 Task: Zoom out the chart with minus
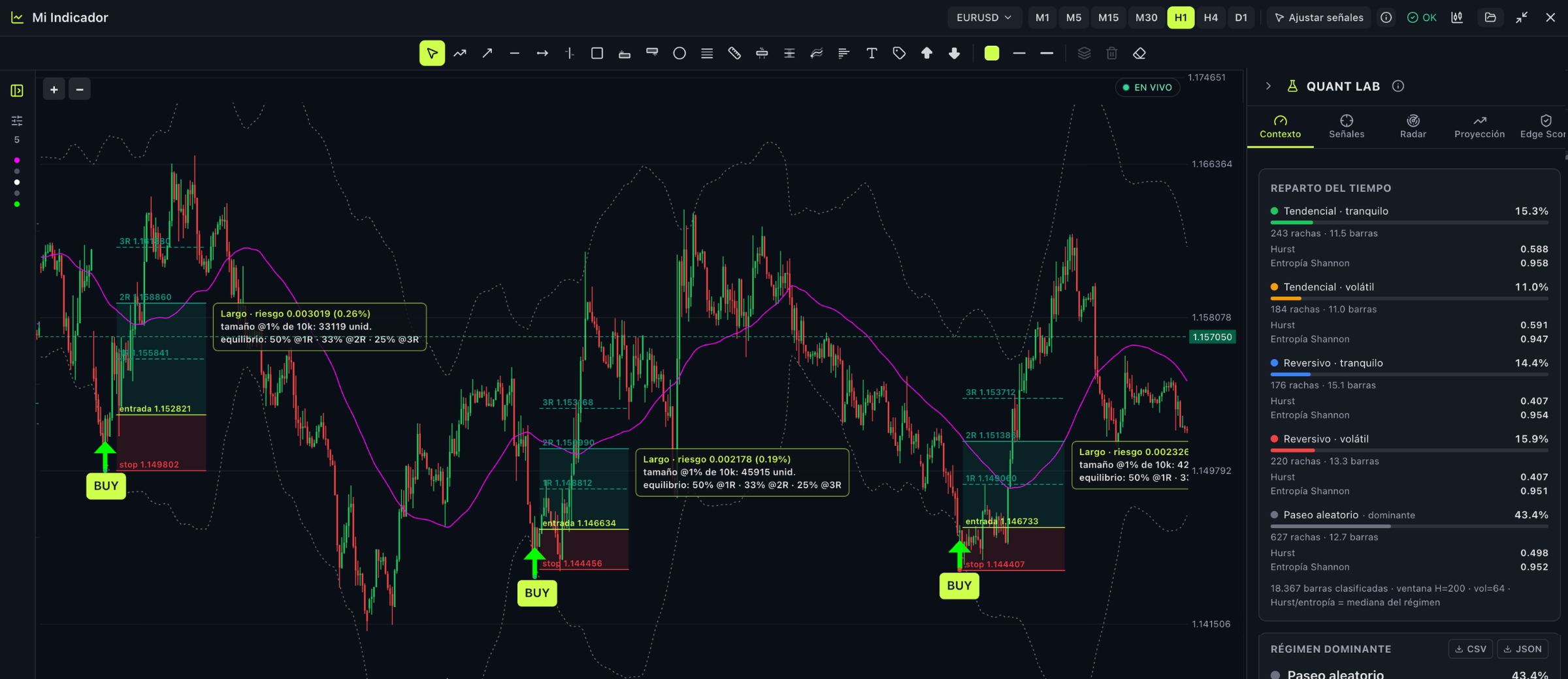(80, 89)
